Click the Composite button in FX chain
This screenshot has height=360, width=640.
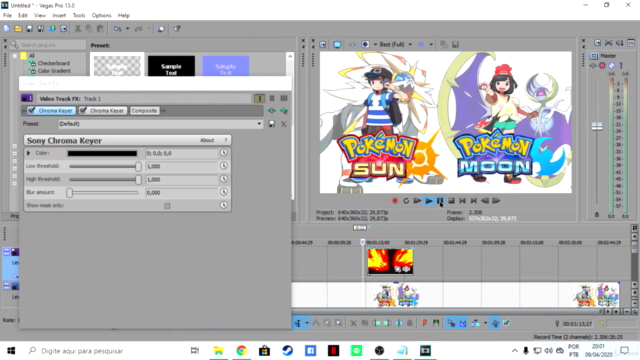point(144,111)
